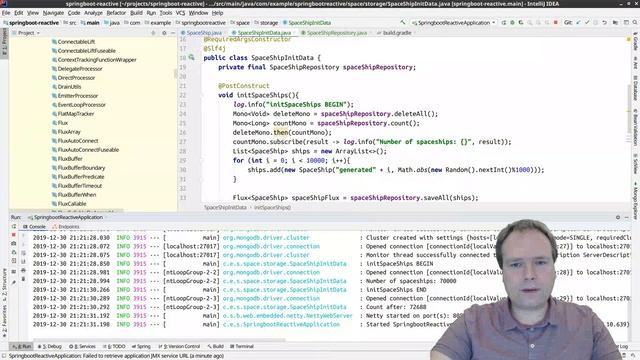The height and width of the screenshot is (360, 640).
Task: Open the Debug tool window button
Action: pyautogui.click(x=49, y=347)
